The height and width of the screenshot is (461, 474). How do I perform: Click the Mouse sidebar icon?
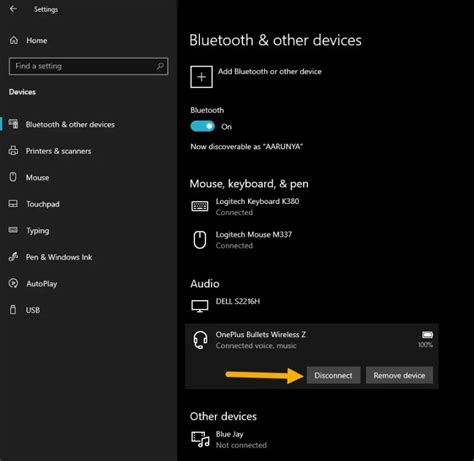tap(13, 177)
